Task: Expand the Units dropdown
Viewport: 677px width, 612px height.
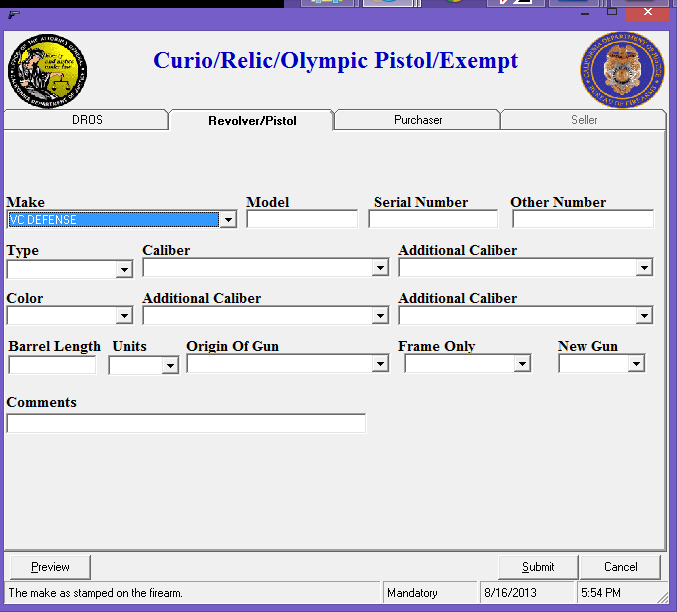Action: (x=170, y=366)
